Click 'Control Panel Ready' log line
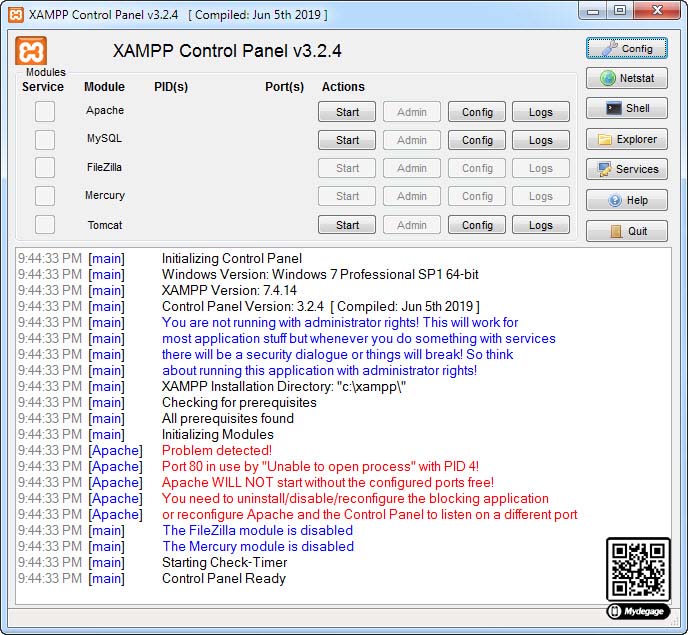The height and width of the screenshot is (635, 688). (x=224, y=578)
